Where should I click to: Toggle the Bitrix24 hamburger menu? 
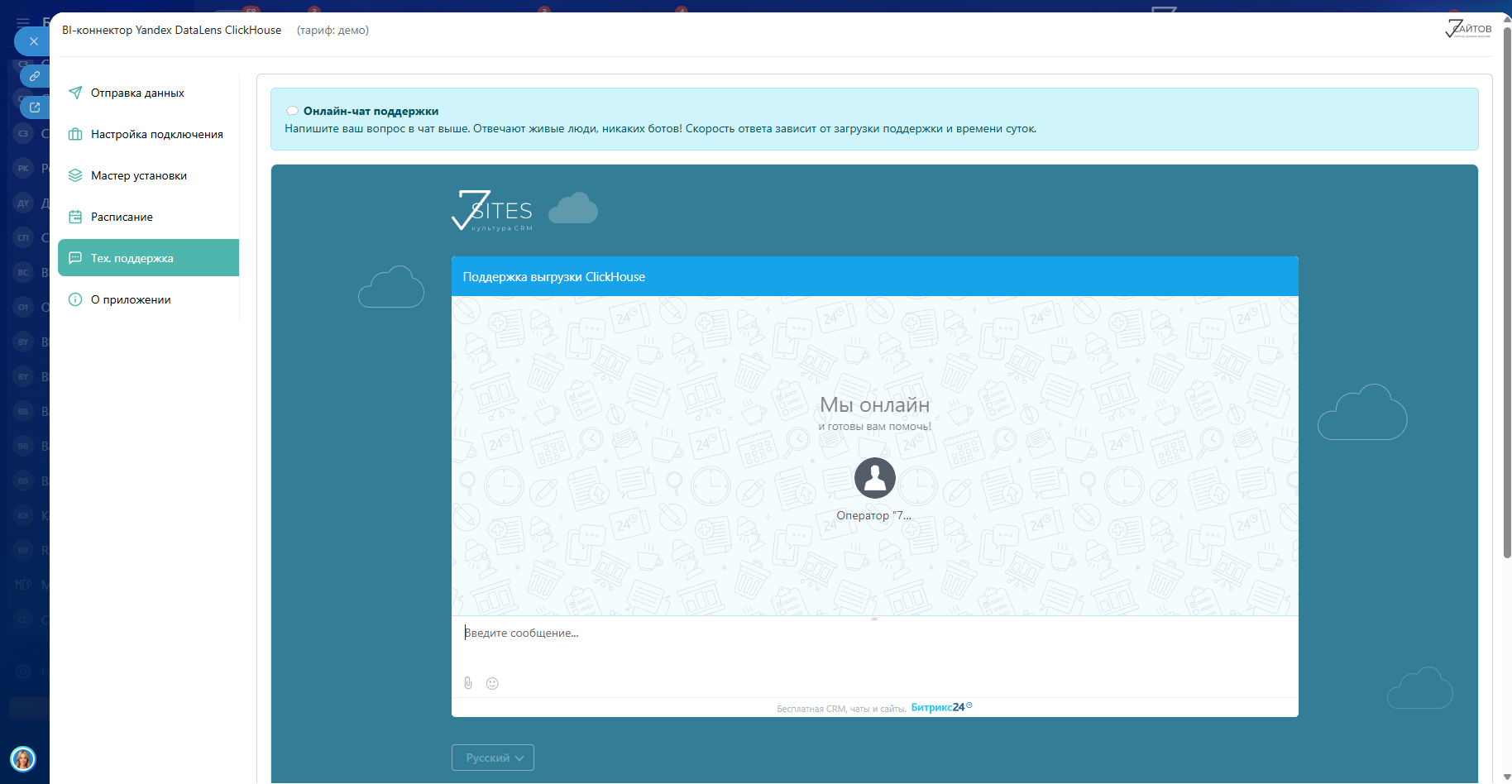[23, 22]
